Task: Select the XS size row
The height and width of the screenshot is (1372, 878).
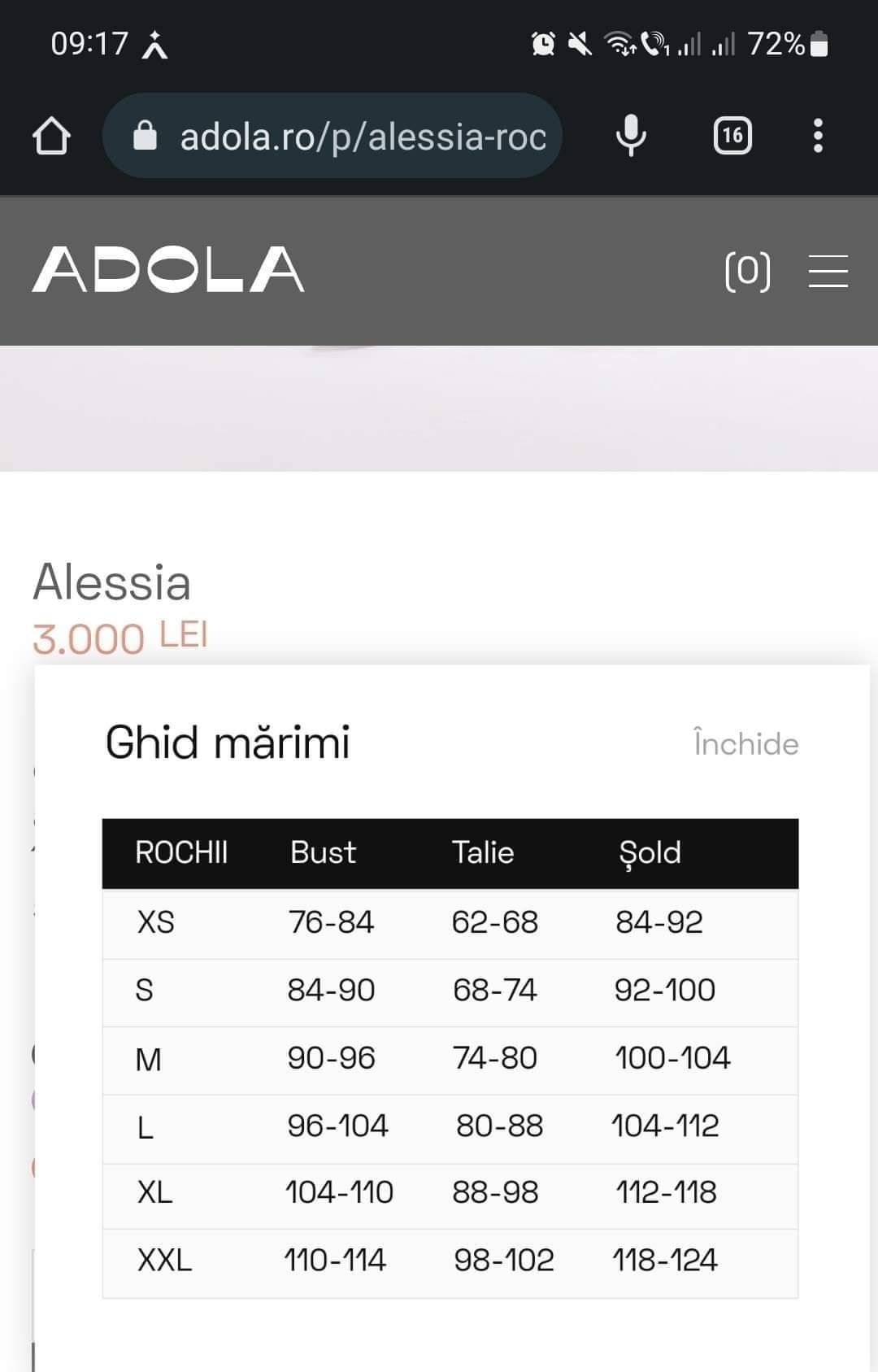Action: coord(450,923)
